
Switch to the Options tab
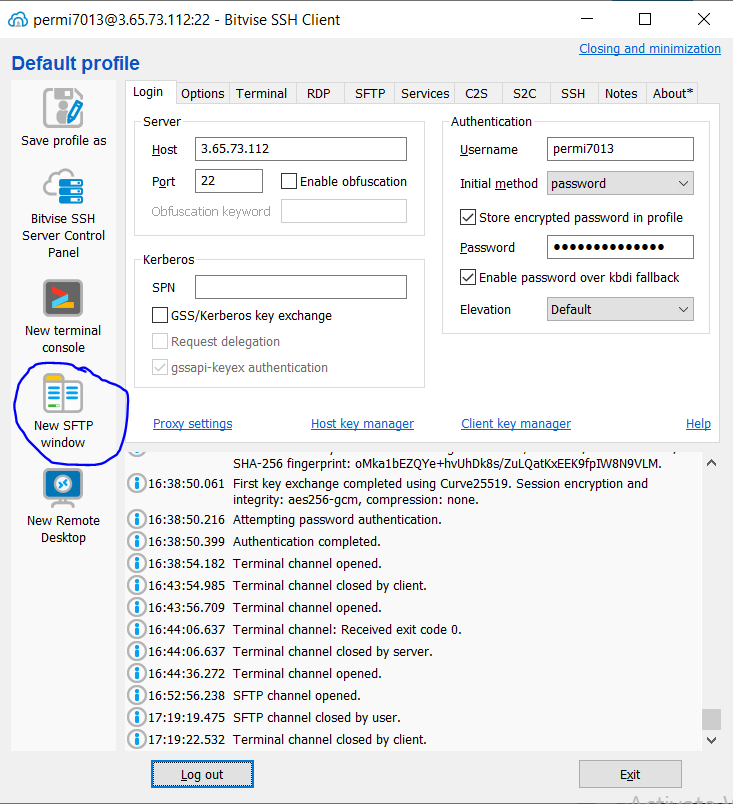pyautogui.click(x=202, y=93)
